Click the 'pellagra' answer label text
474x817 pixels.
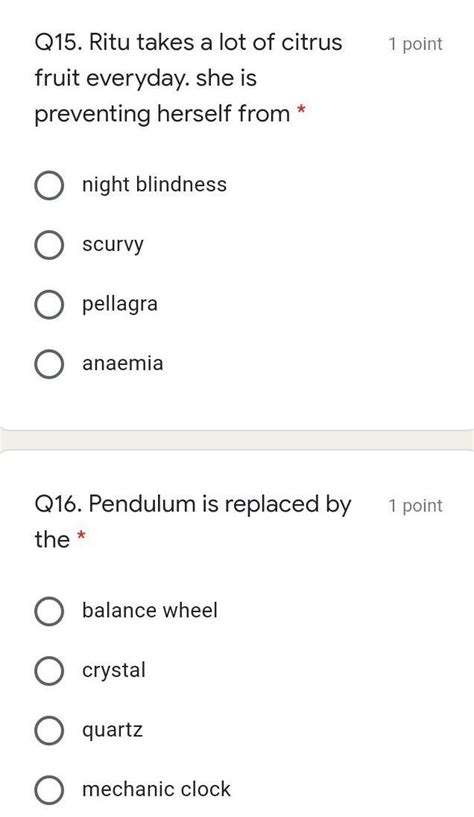point(120,304)
